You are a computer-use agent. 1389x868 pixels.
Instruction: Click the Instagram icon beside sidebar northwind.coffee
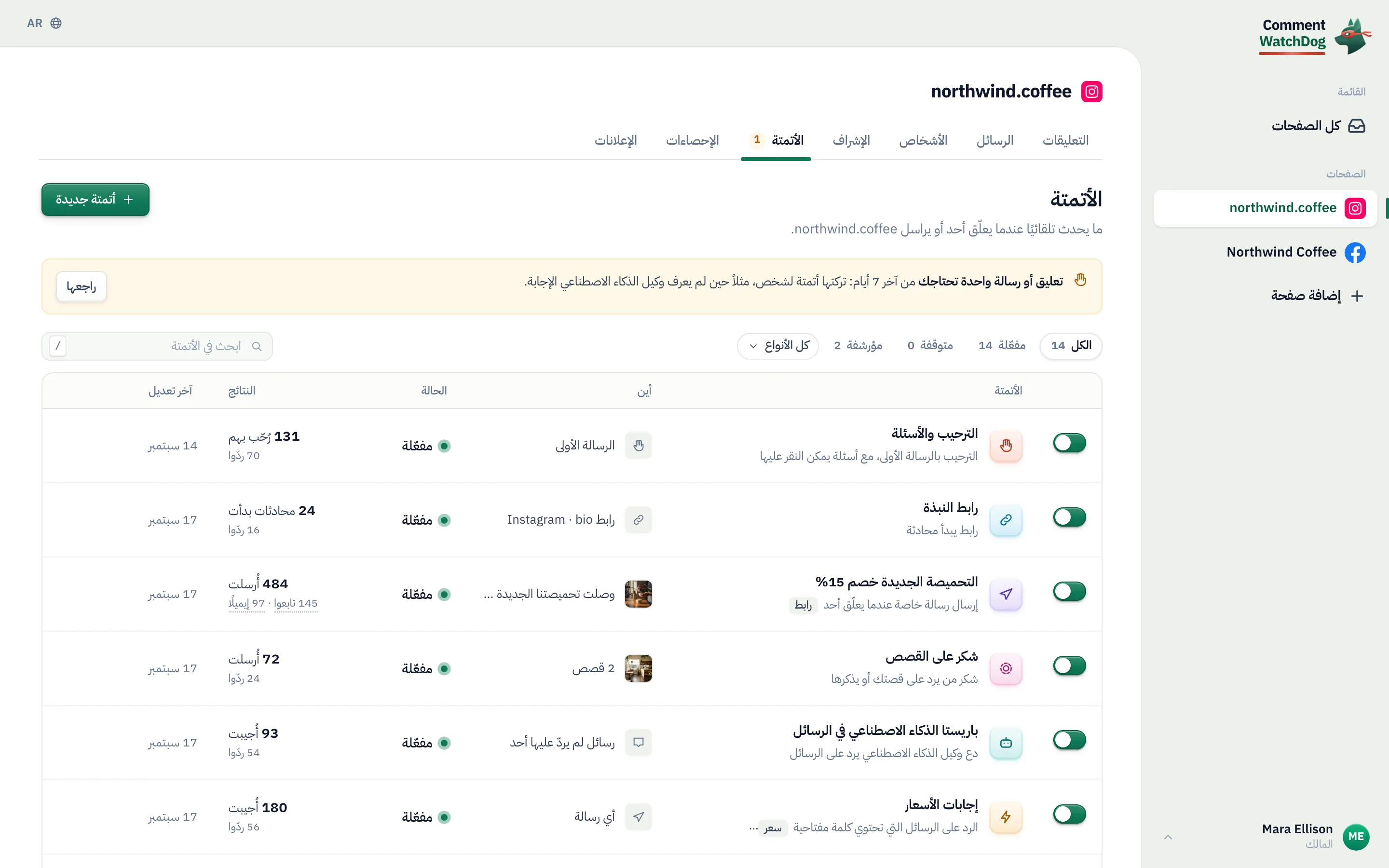point(1355,208)
